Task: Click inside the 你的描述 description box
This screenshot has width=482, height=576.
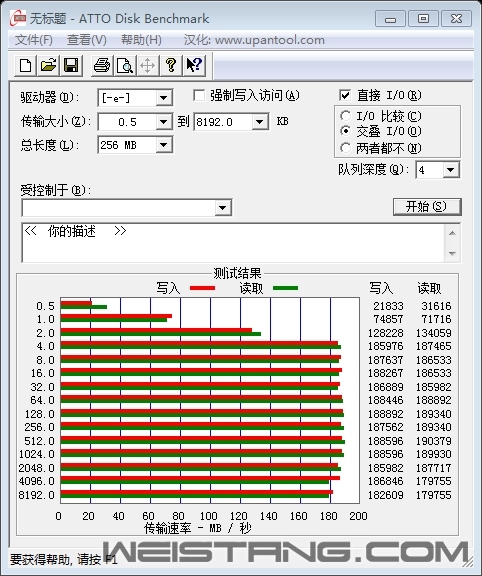Action: click(233, 243)
